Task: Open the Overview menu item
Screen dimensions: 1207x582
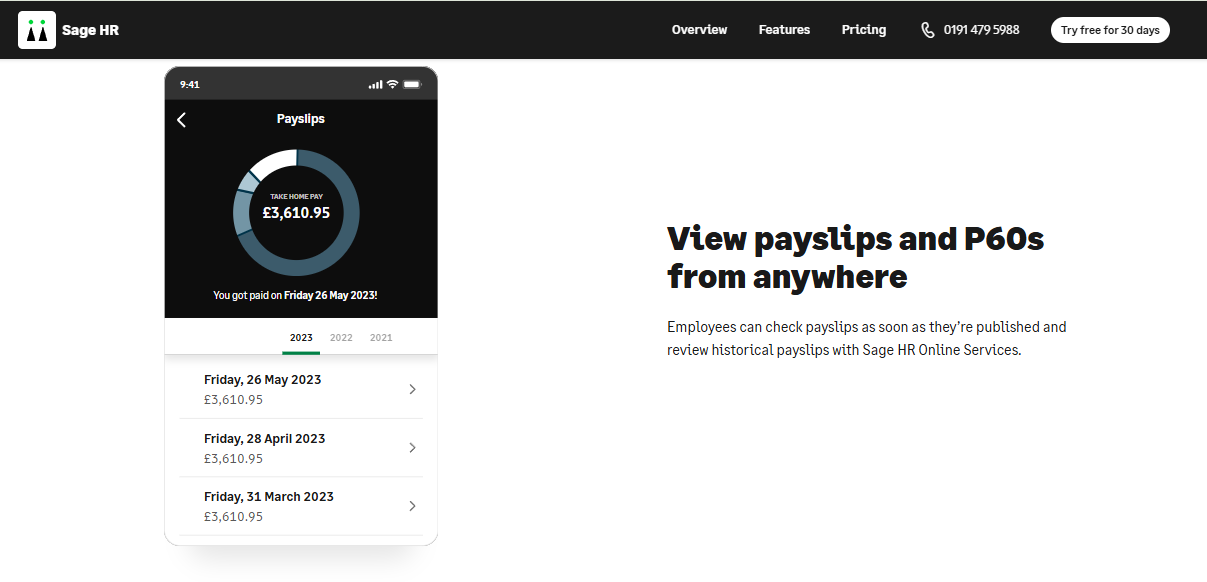Action: coord(699,30)
